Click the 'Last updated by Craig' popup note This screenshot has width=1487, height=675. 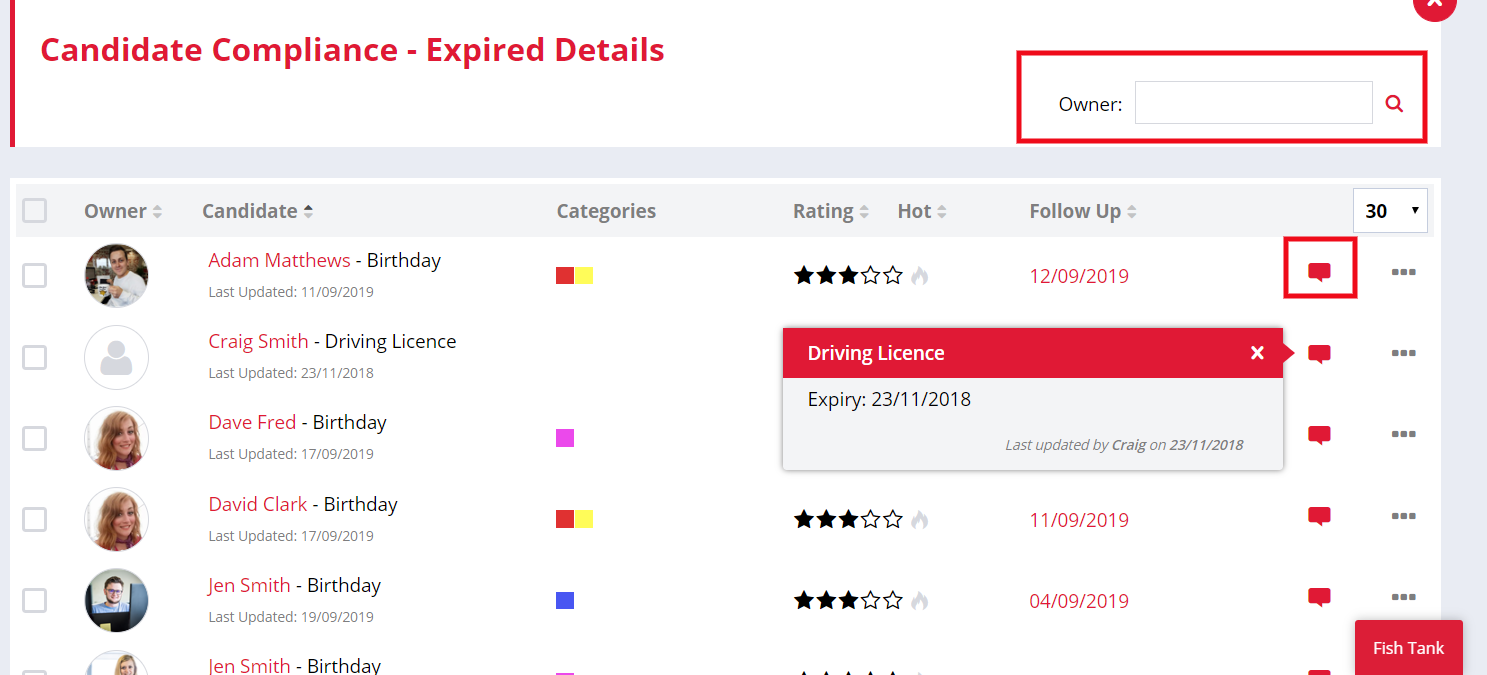1124,445
